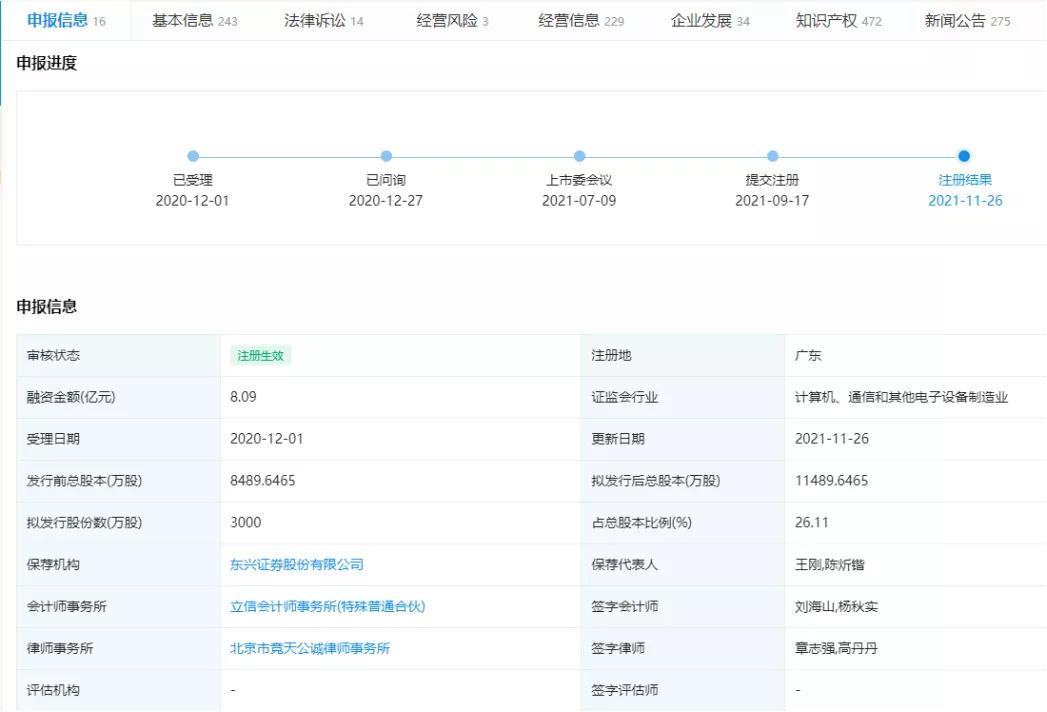Click the 提交注册 timeline dot
The width and height of the screenshot is (1047, 712).
tap(772, 156)
